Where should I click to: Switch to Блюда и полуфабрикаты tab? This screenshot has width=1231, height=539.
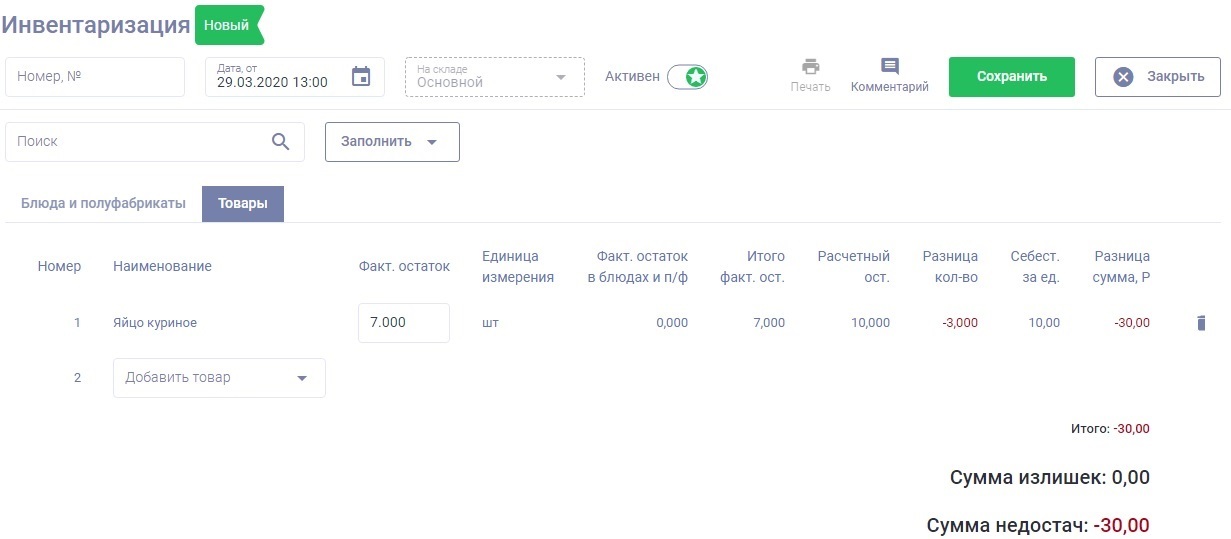coord(103,204)
